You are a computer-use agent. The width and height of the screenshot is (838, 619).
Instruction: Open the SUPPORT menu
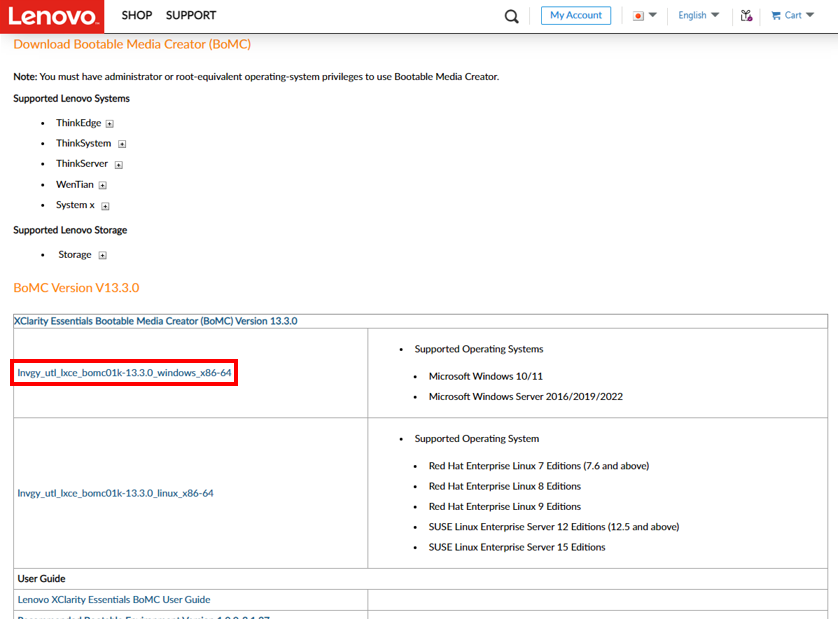click(190, 15)
